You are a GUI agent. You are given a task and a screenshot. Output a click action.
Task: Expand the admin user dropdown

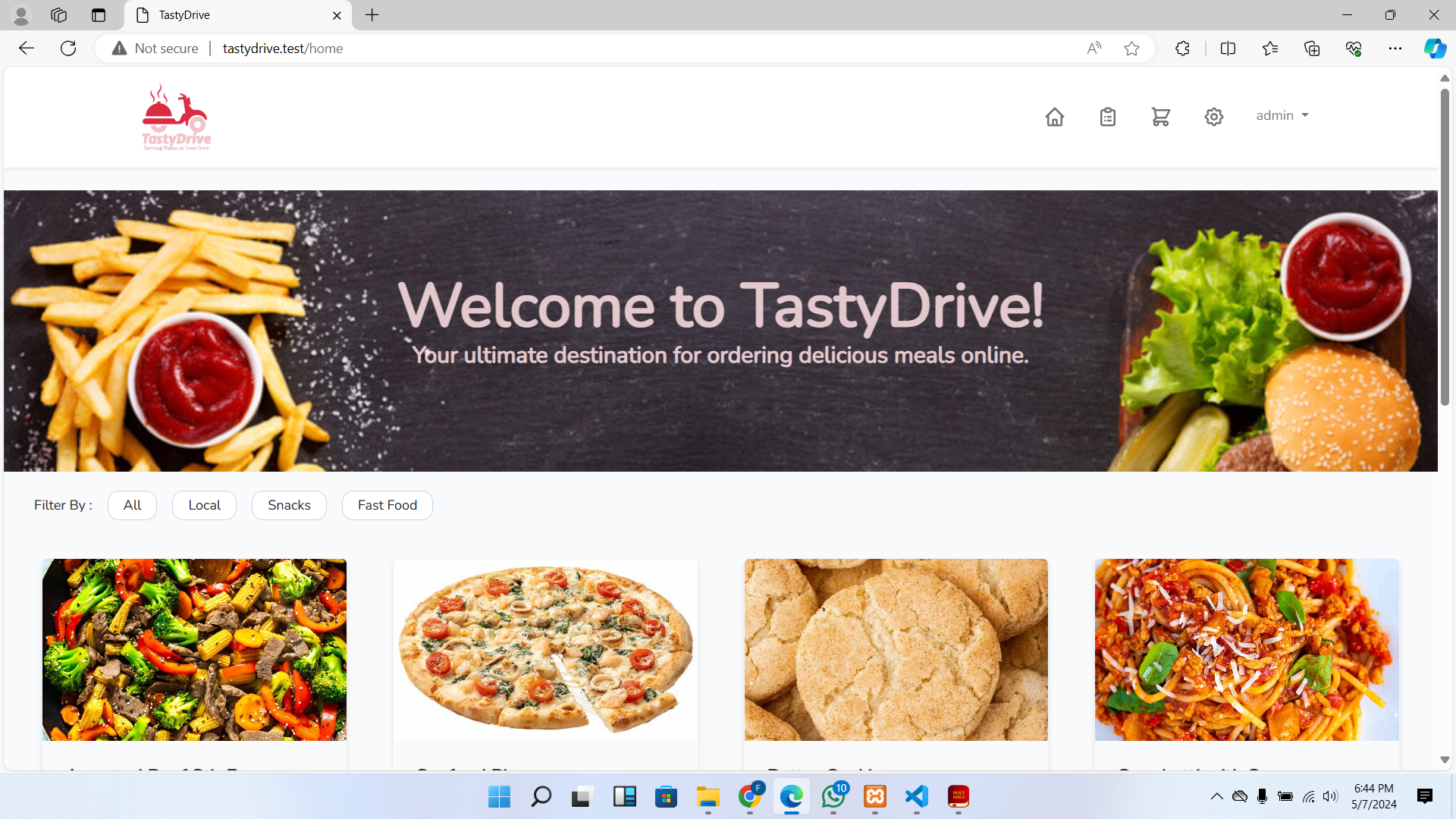coord(1282,115)
